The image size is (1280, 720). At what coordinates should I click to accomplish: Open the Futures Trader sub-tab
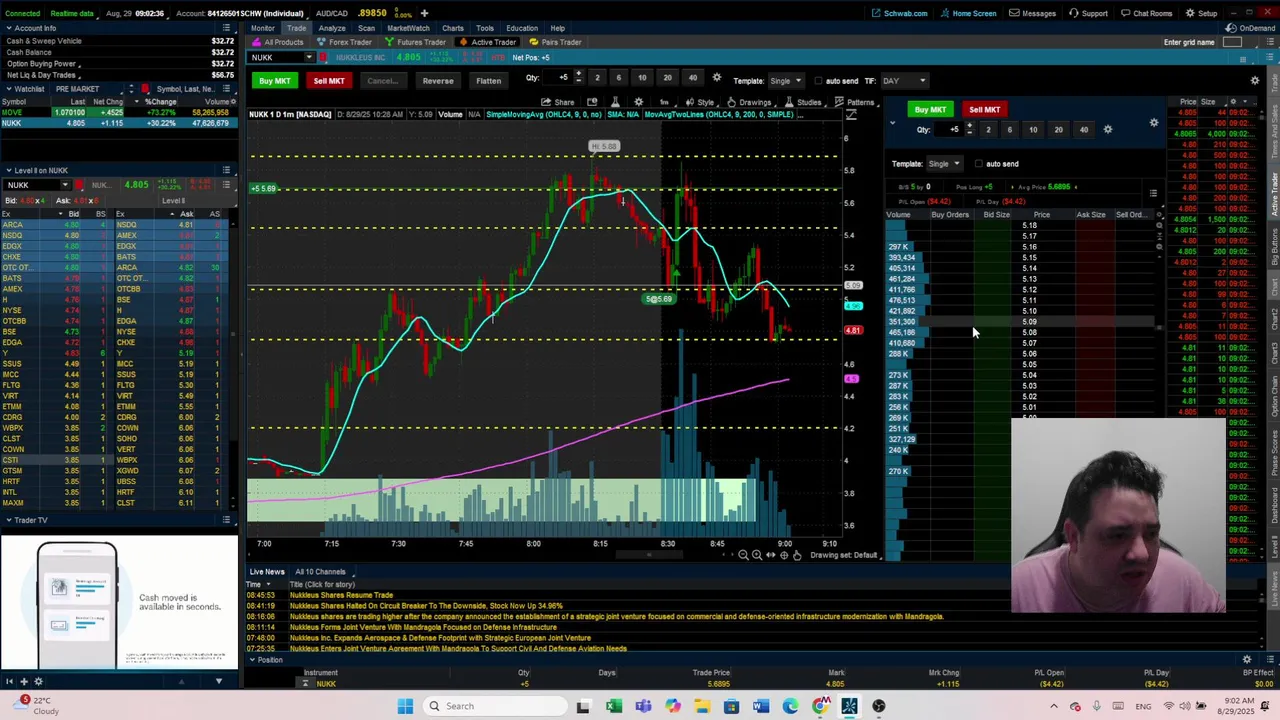[415, 42]
